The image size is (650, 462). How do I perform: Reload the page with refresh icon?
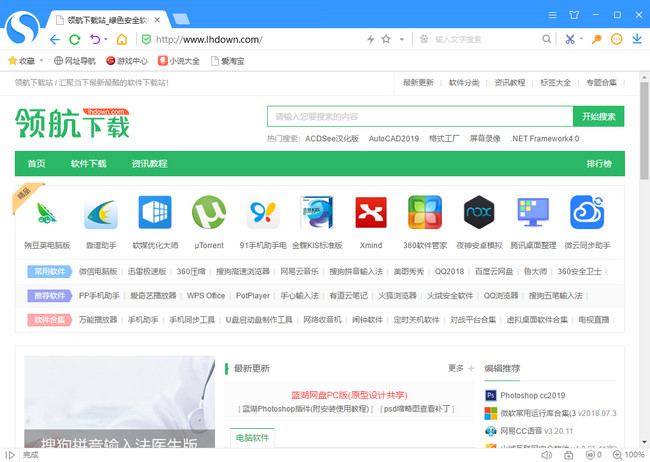click(x=75, y=40)
